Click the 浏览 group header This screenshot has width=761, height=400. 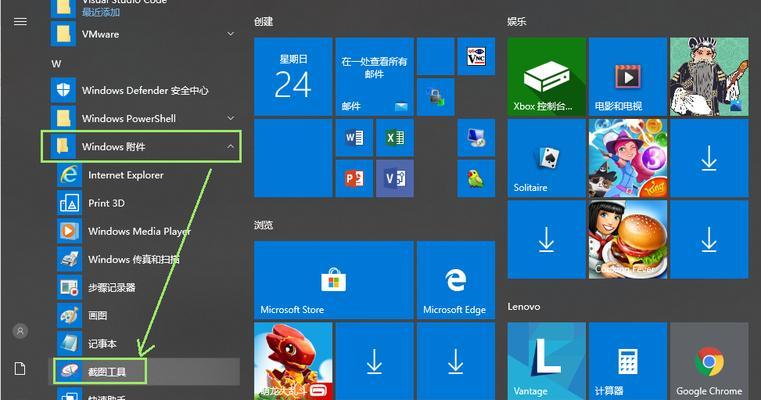[264, 225]
